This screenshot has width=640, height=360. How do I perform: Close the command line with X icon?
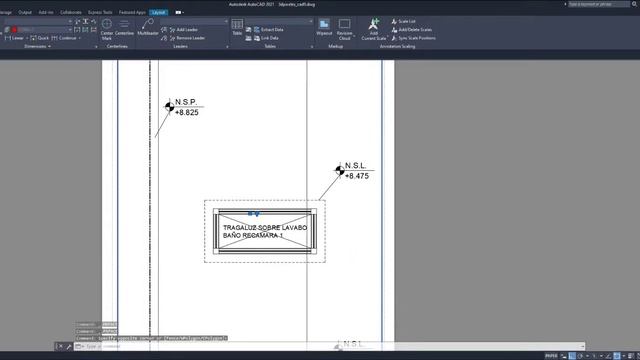coord(60,347)
